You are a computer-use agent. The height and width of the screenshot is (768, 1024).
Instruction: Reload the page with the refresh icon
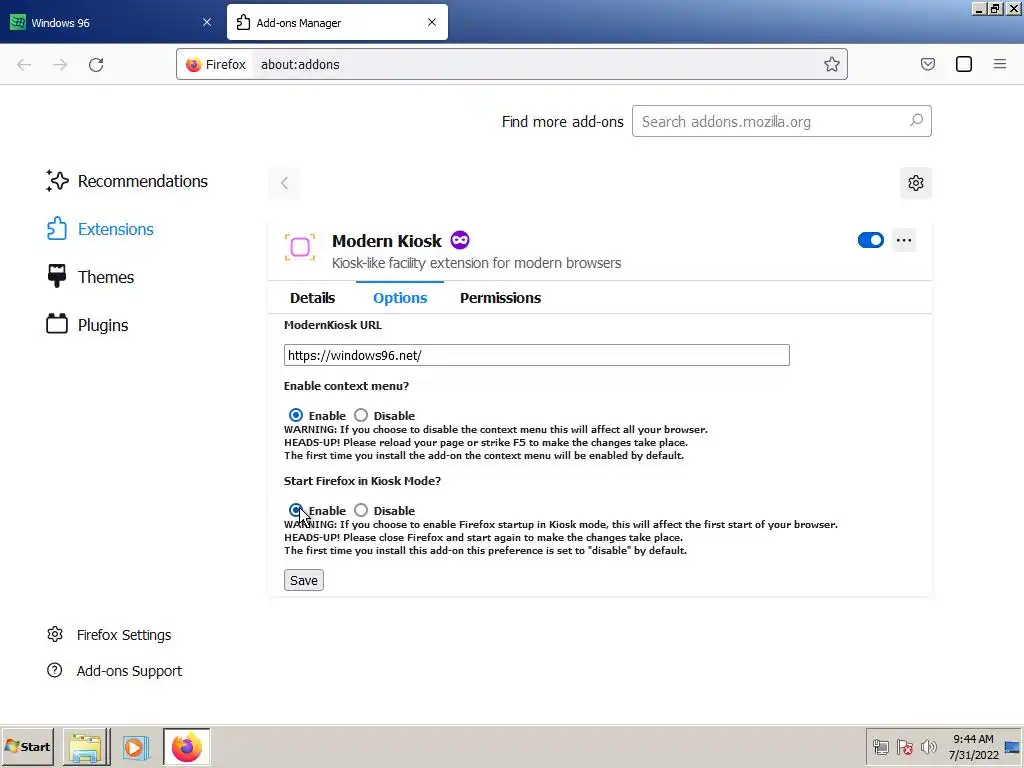(x=96, y=65)
